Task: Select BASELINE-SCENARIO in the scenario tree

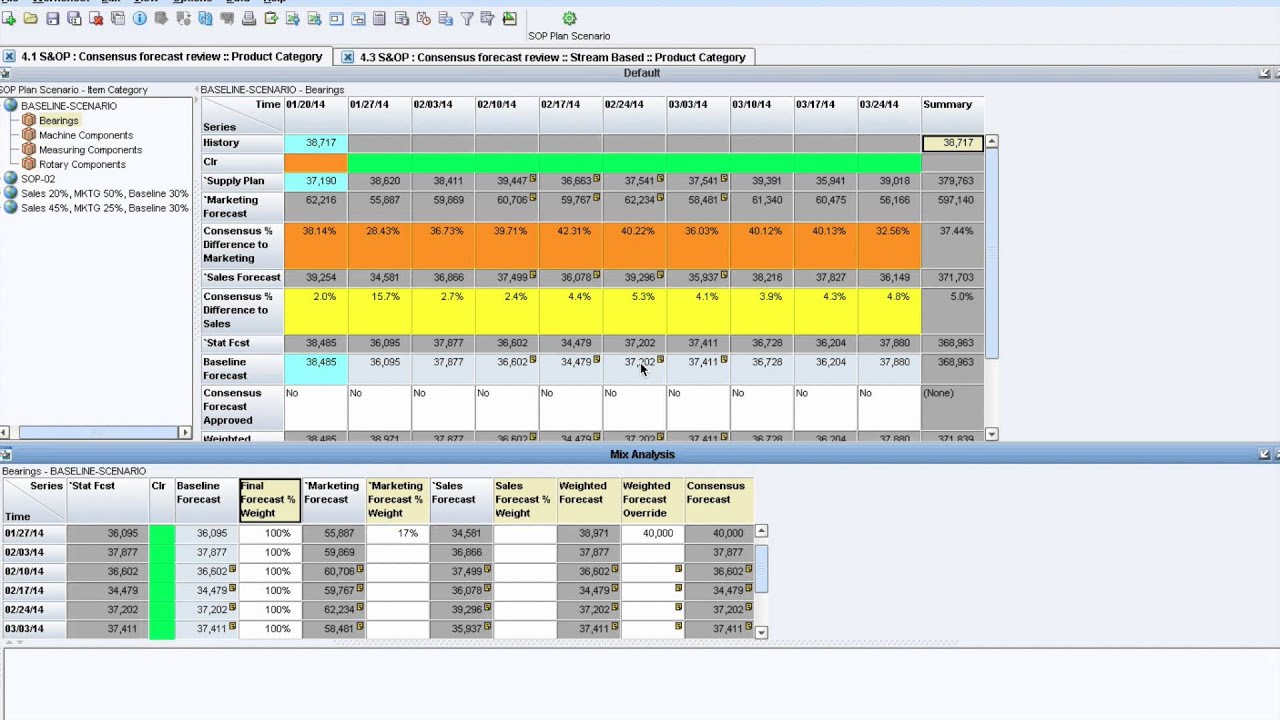Action: tap(68, 106)
